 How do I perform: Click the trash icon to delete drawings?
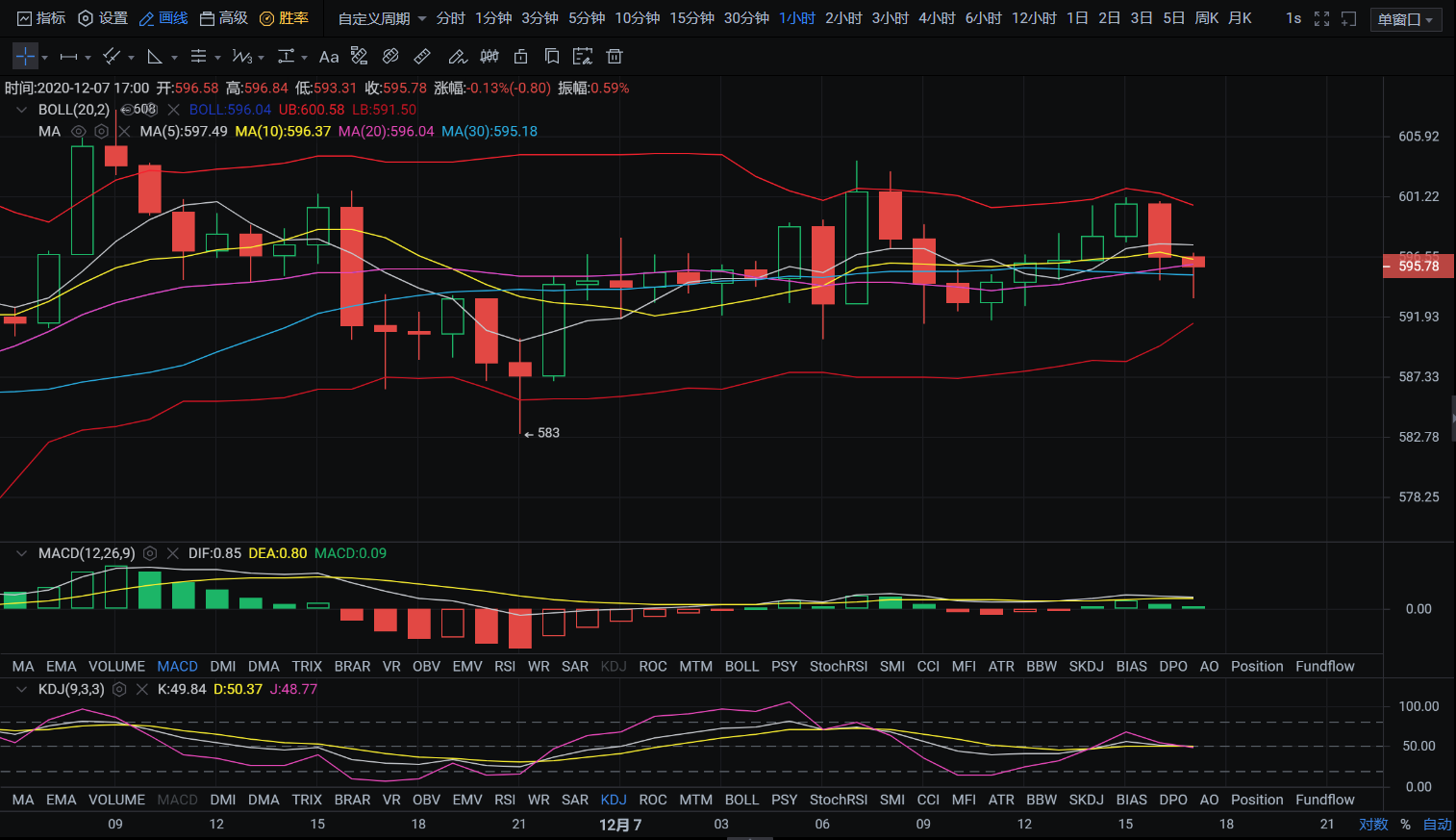[615, 57]
